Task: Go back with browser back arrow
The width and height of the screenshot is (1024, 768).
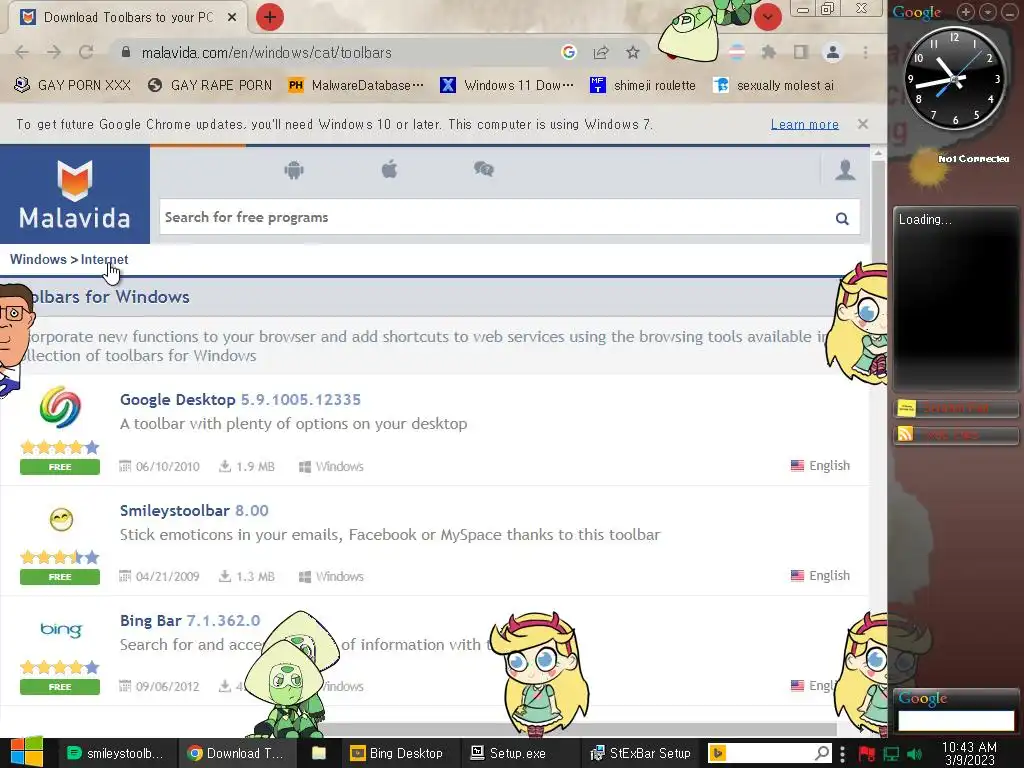Action: point(22,52)
